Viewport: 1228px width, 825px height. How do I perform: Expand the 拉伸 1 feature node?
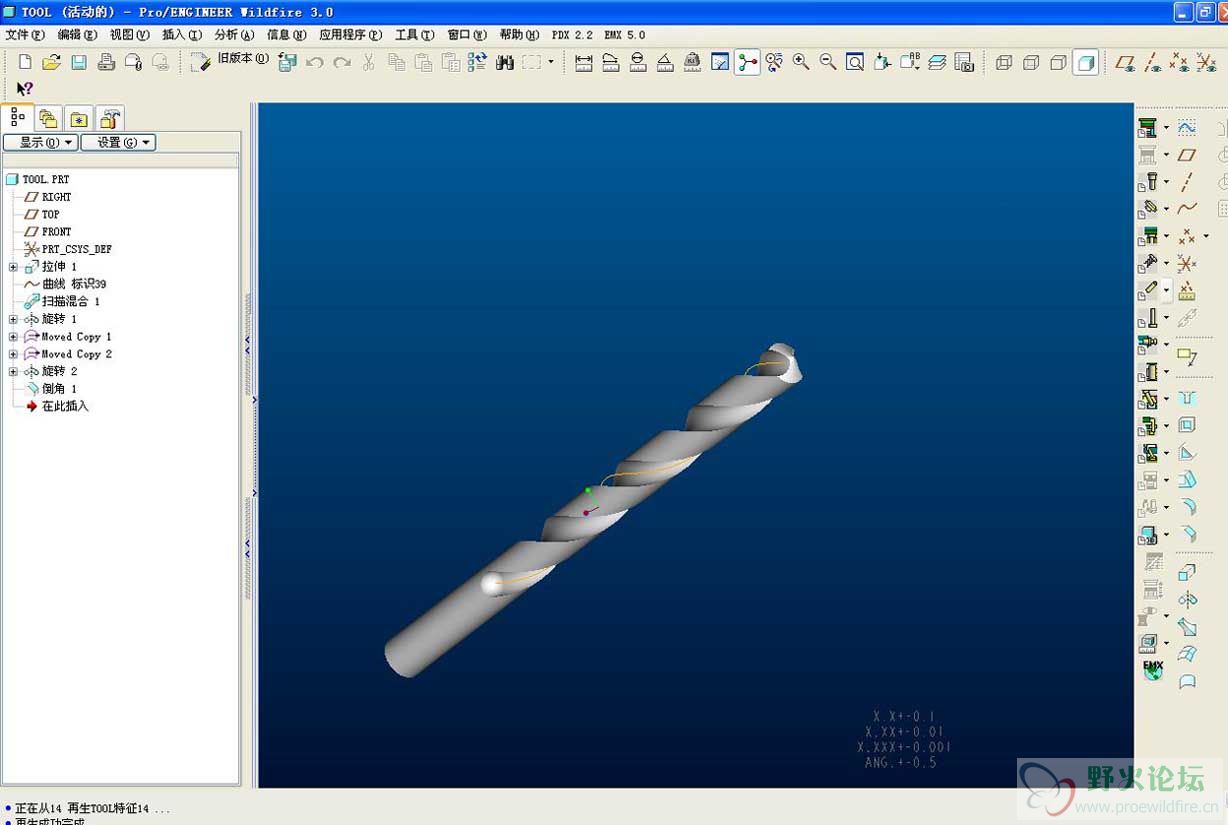[x=13, y=267]
